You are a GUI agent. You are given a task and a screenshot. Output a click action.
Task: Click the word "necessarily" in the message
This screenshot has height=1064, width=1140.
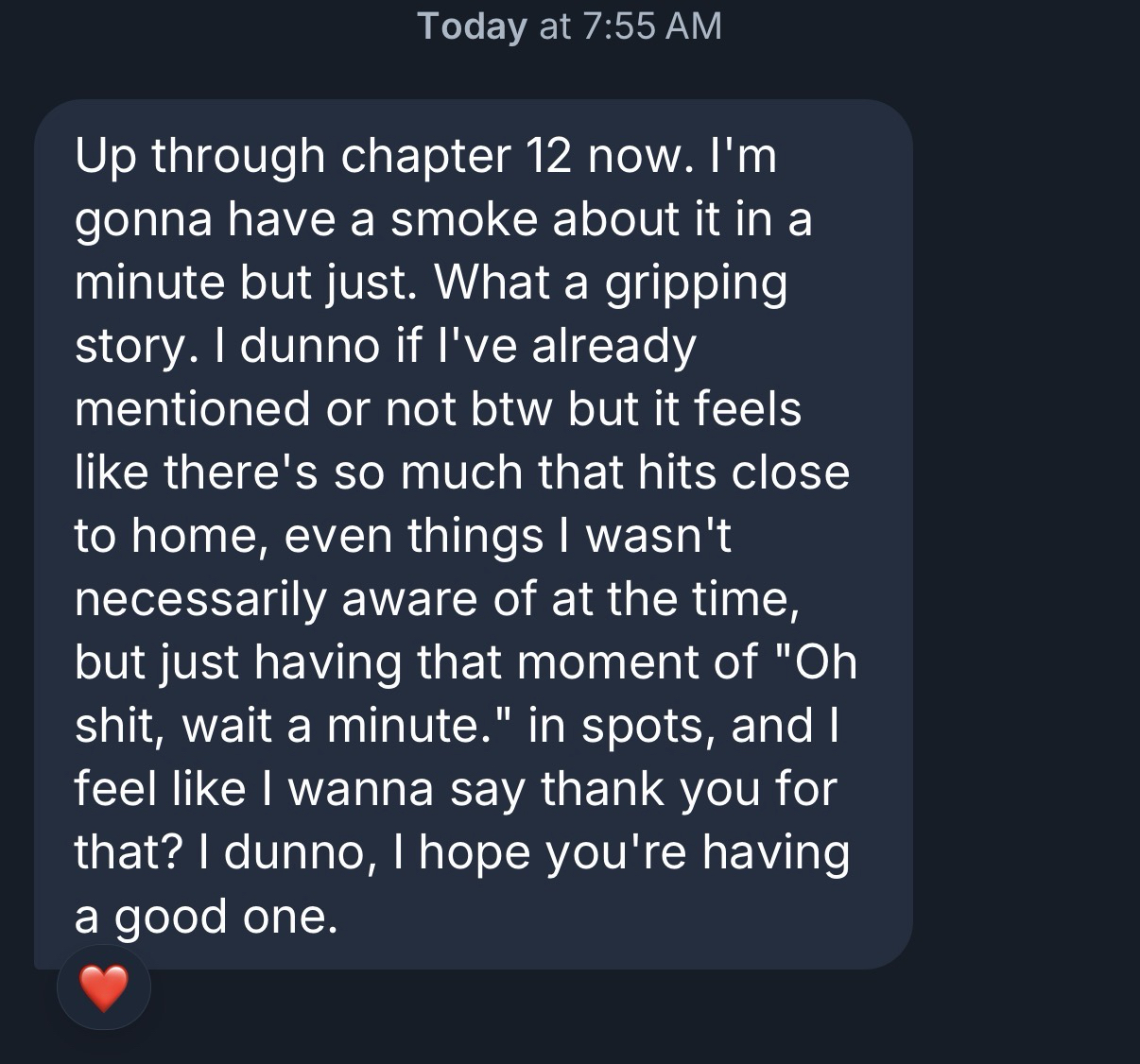(x=199, y=599)
